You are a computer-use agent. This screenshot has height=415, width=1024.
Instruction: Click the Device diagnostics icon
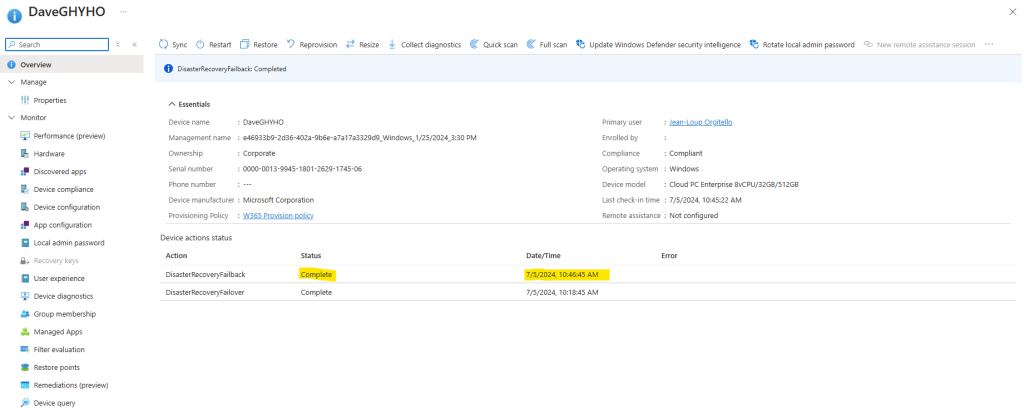[x=25, y=296]
